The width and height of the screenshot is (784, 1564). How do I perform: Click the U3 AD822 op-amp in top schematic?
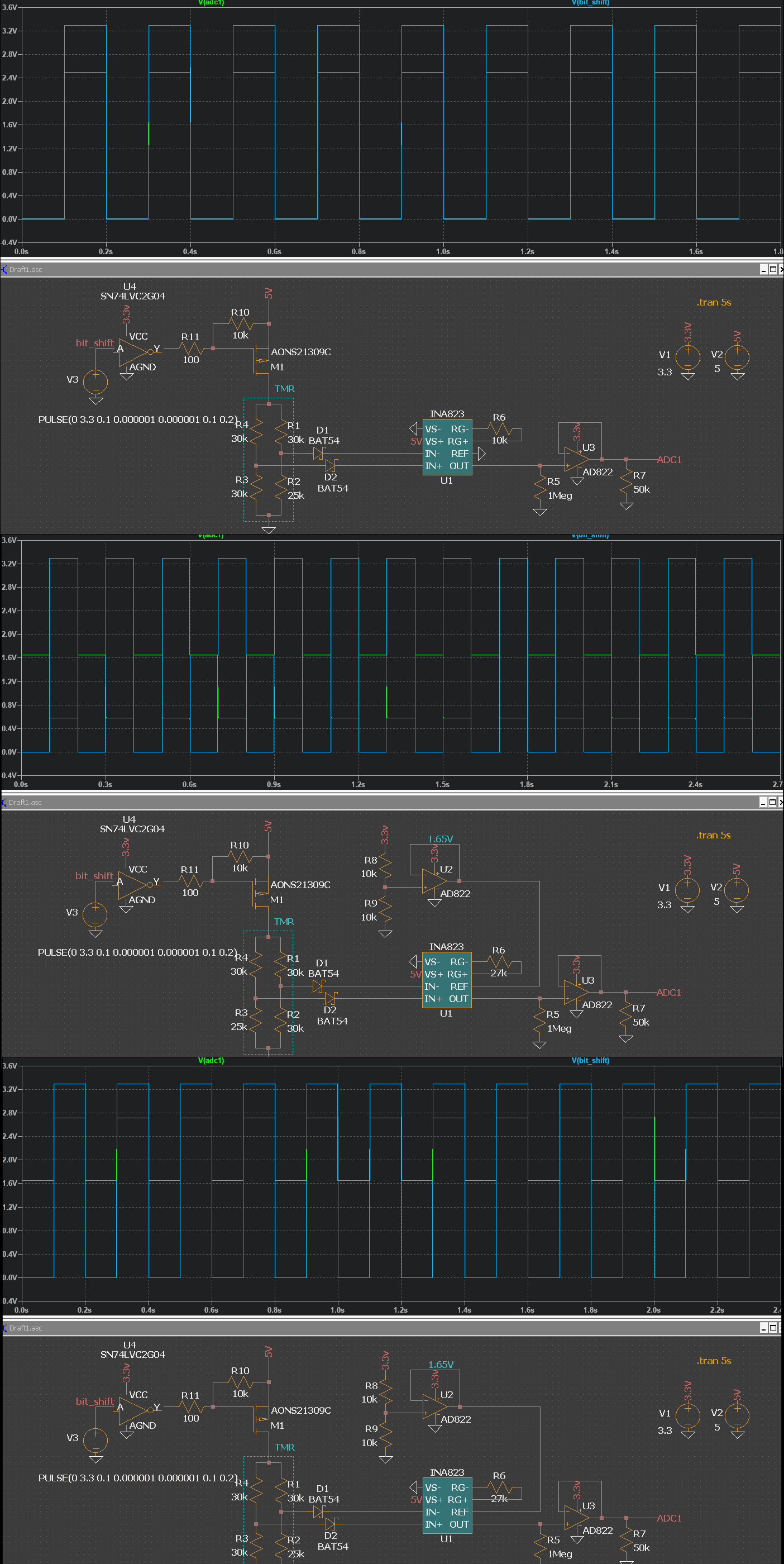pos(576,459)
